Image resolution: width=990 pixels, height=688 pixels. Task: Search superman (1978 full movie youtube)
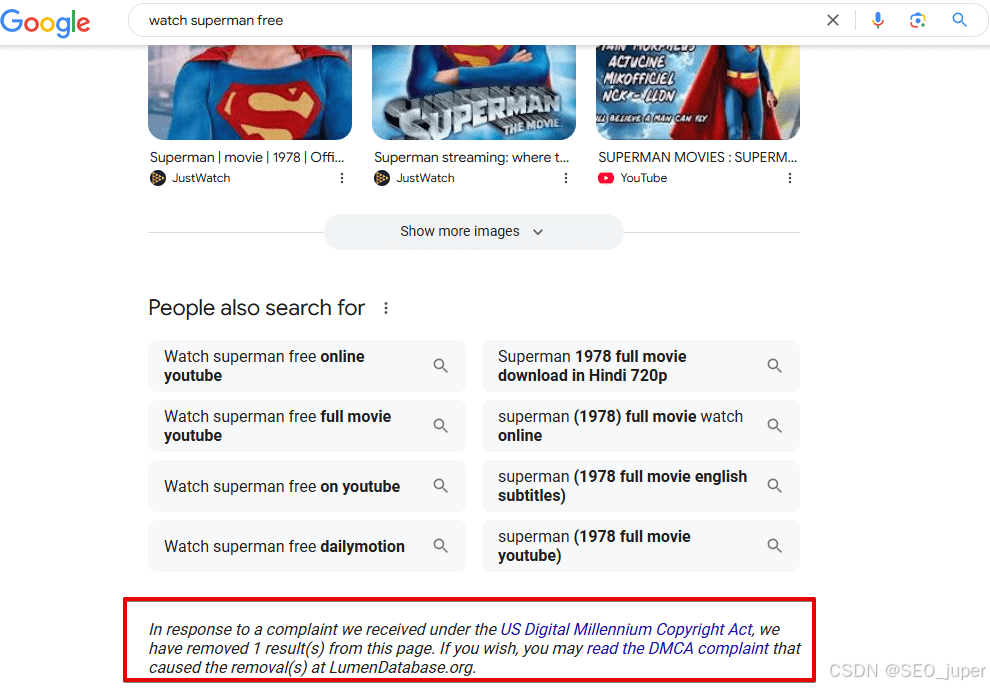point(641,546)
